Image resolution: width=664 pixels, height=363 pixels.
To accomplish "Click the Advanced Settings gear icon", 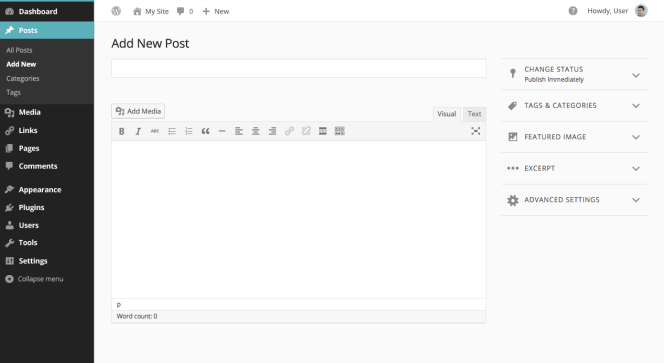I will click(x=513, y=200).
